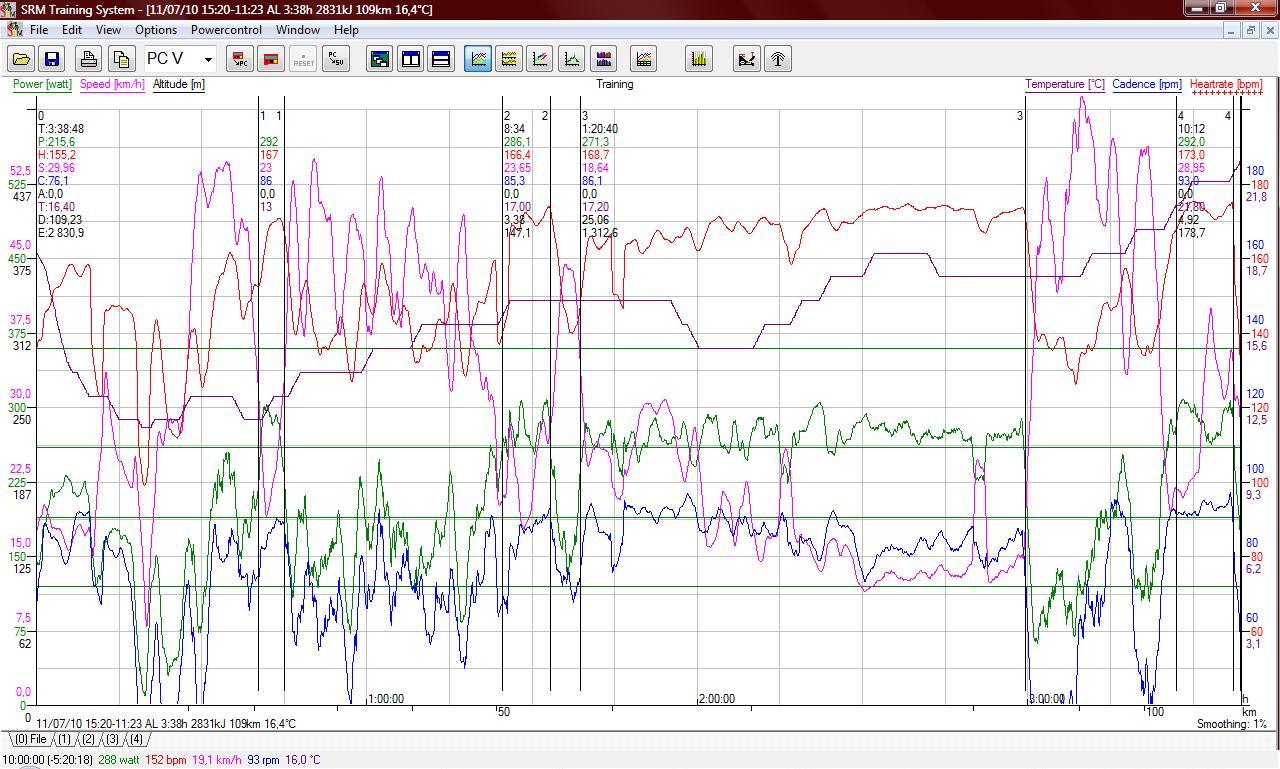Click the green histogram bars icon
Viewport: 1280px width, 769px height.
[x=698, y=59]
